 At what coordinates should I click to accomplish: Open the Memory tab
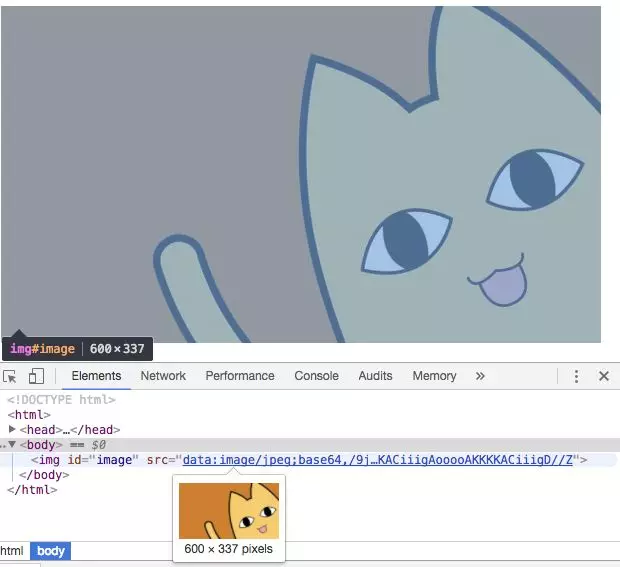pyautogui.click(x=434, y=376)
